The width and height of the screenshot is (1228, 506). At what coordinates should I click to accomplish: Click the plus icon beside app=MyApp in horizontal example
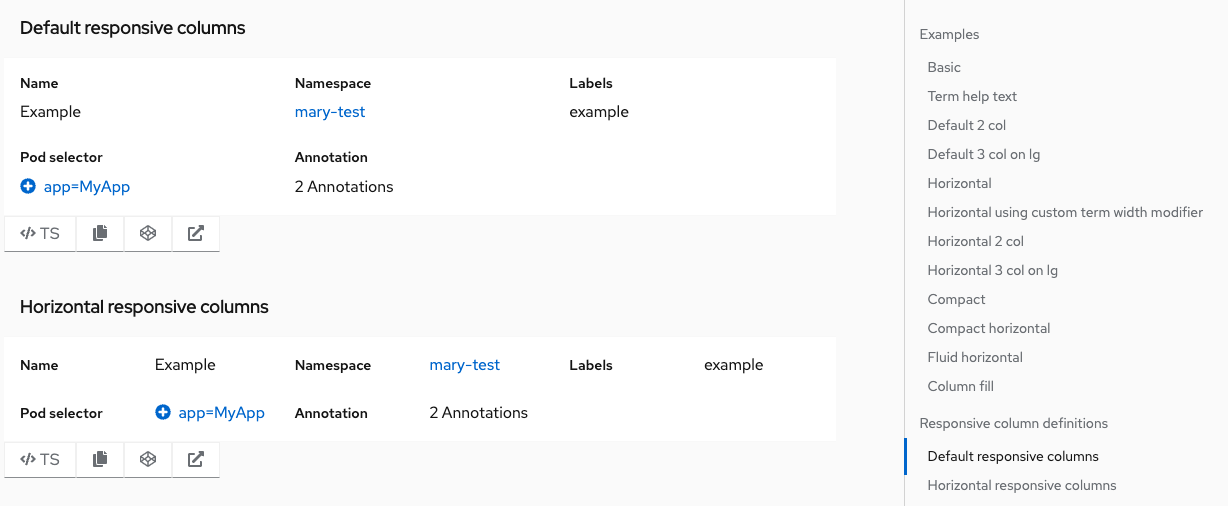pyautogui.click(x=163, y=412)
